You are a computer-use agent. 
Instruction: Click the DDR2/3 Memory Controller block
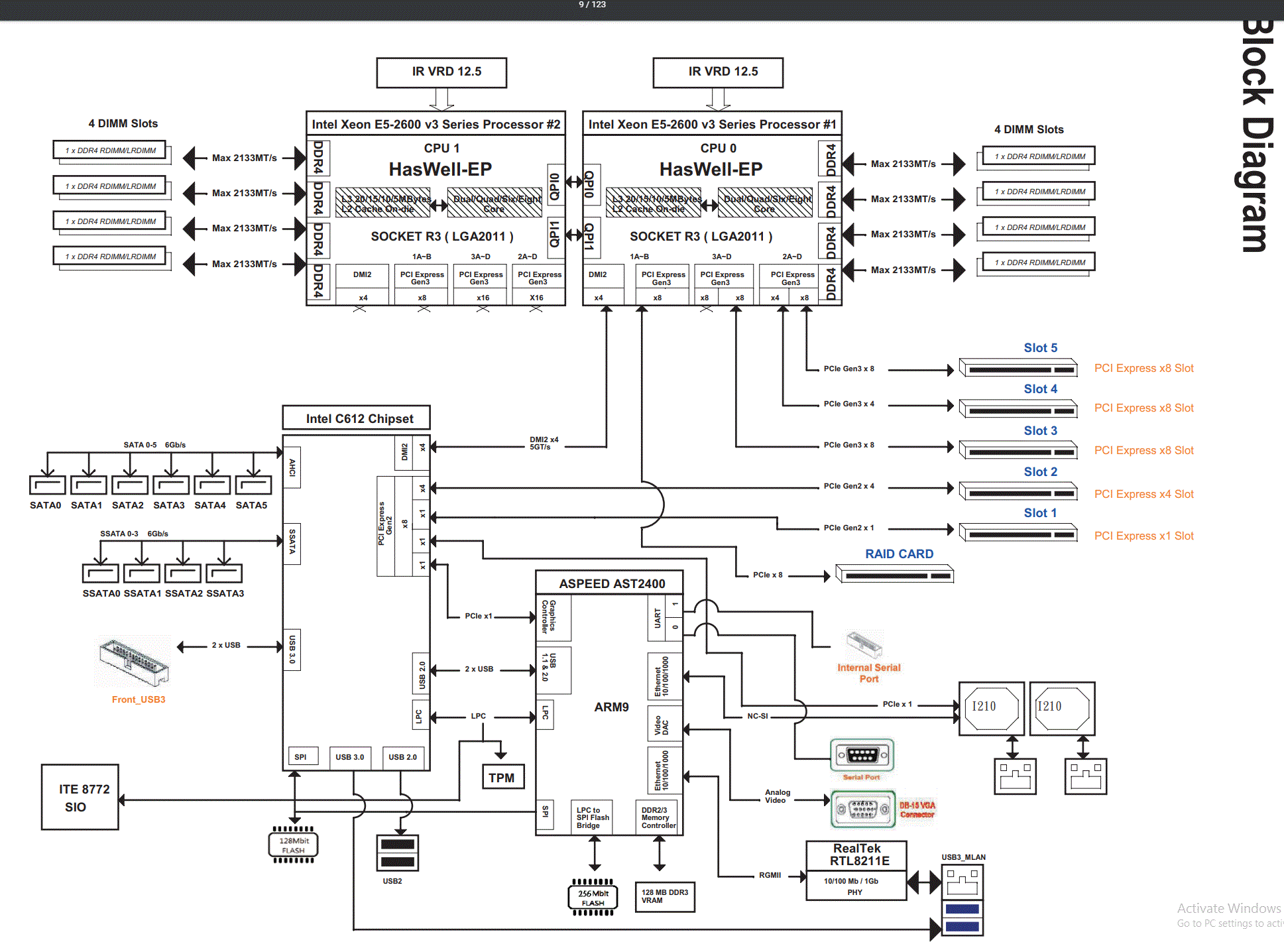(x=658, y=817)
